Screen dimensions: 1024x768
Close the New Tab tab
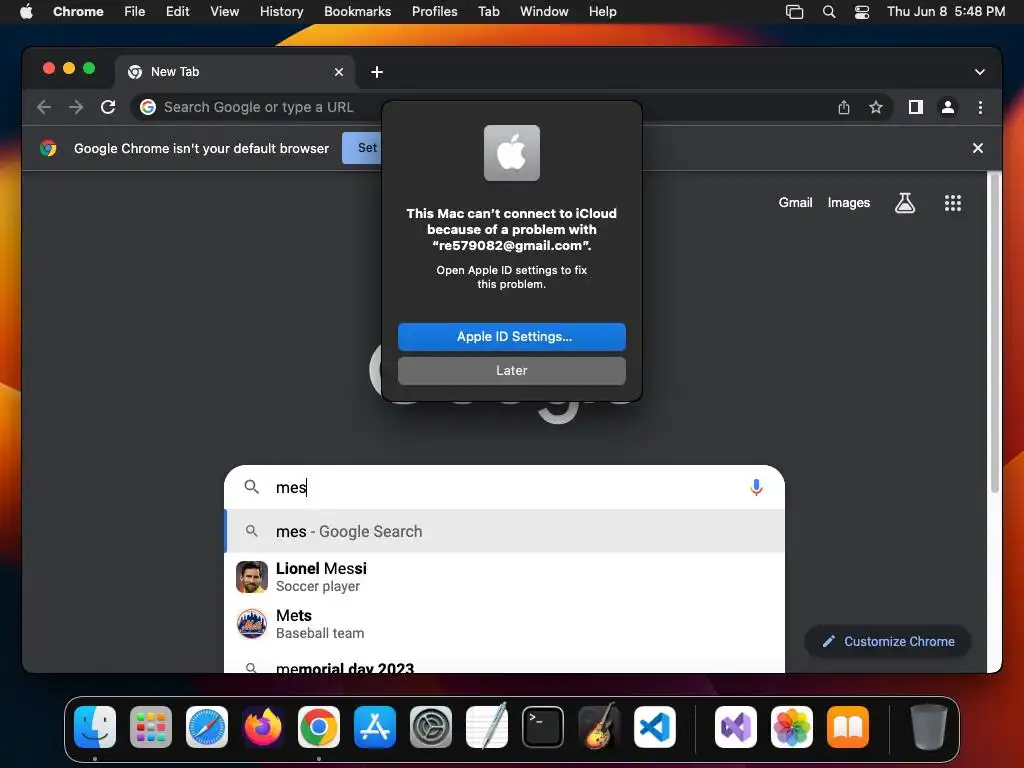pos(338,72)
